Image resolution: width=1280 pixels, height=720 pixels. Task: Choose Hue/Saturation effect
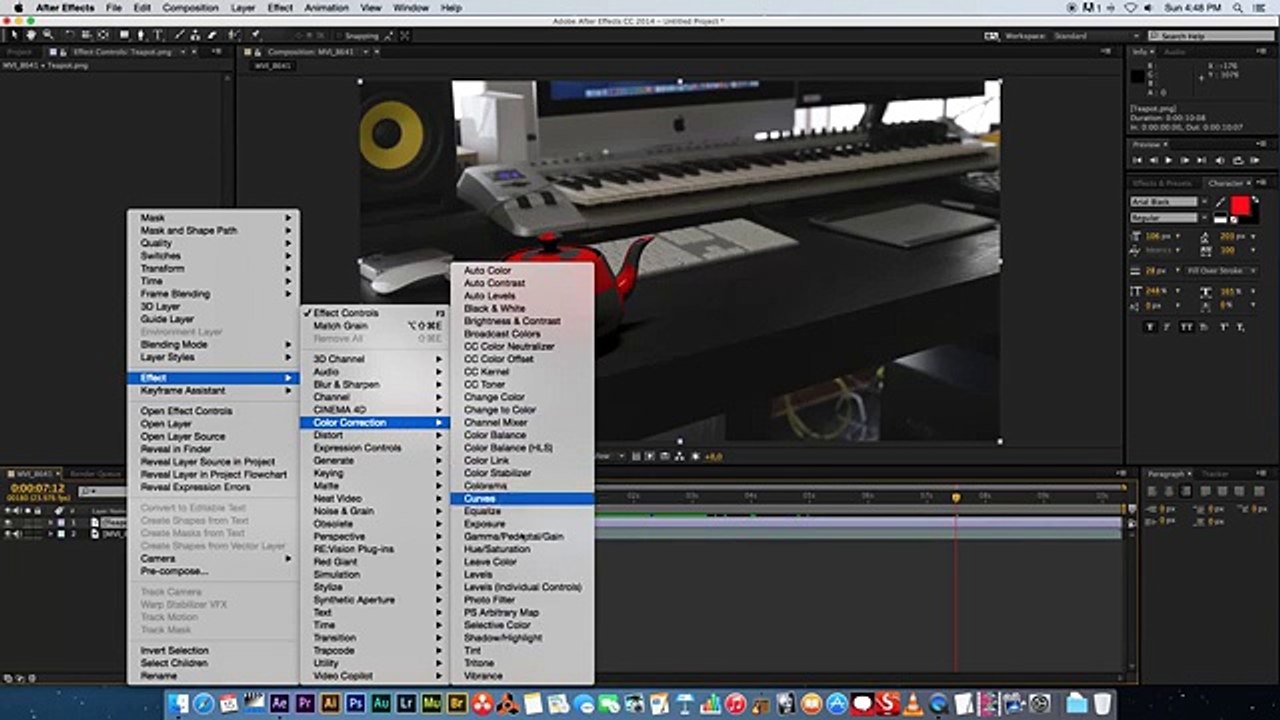point(522,549)
